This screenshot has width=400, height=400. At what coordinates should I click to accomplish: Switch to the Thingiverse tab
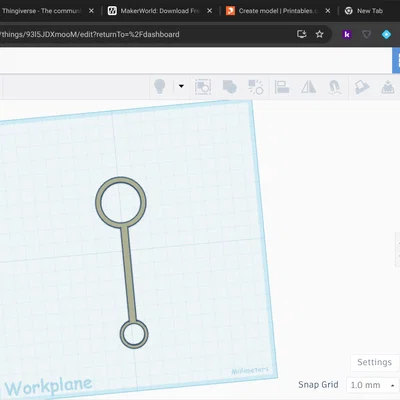[42, 11]
